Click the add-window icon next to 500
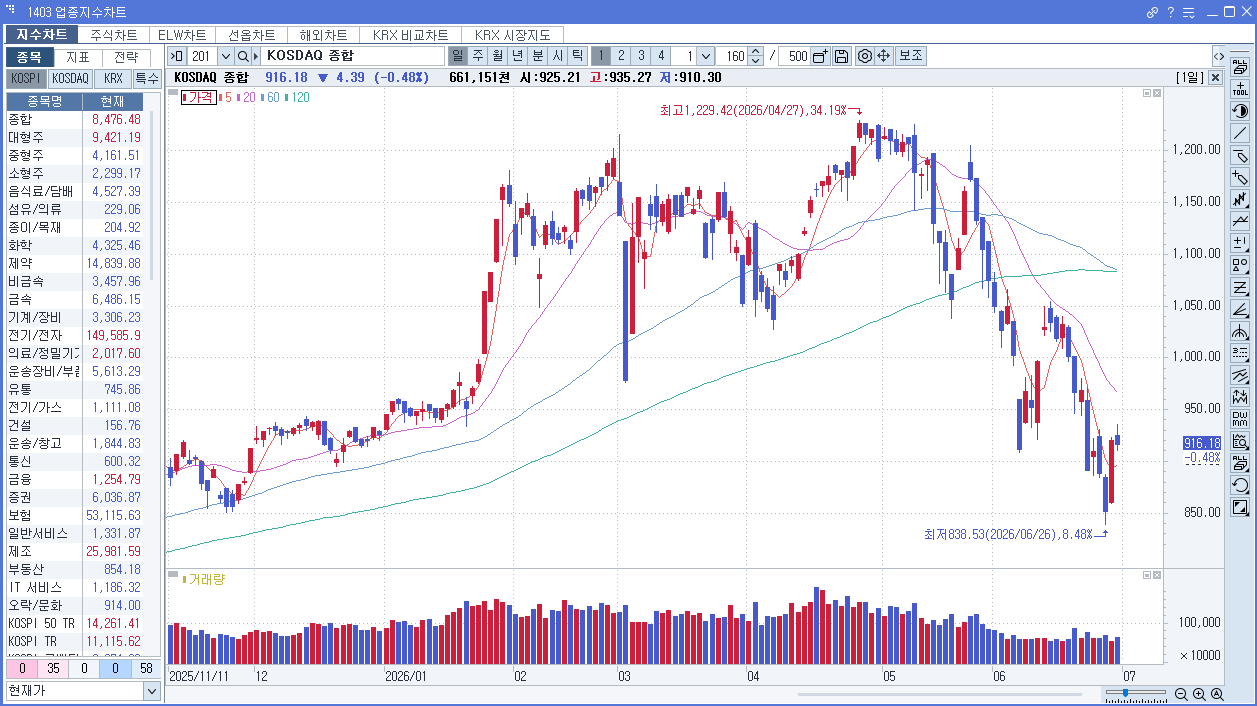Screen dimensions: 1257x706 [x=820, y=56]
